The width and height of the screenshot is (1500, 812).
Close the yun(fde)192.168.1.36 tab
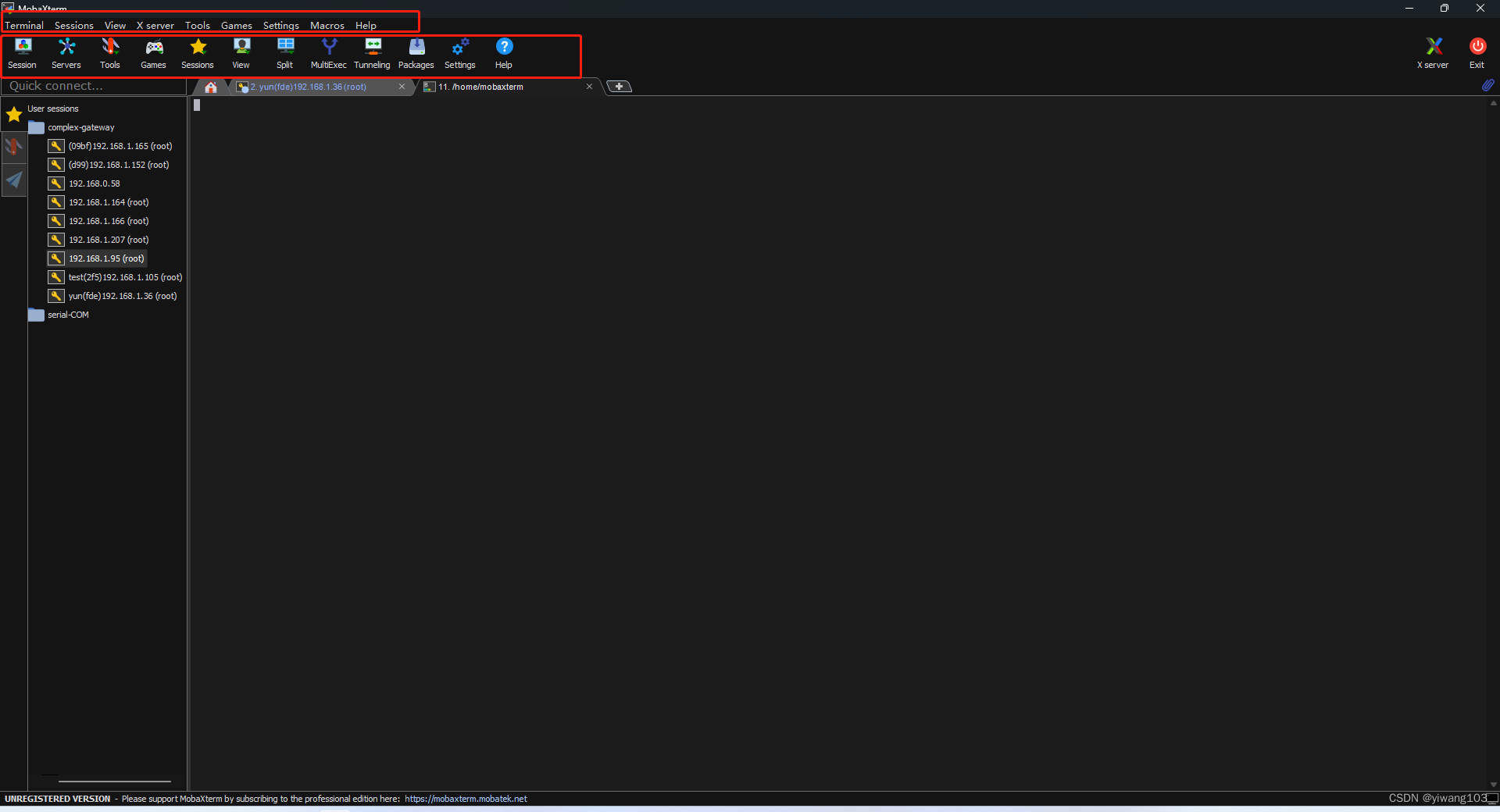point(402,87)
